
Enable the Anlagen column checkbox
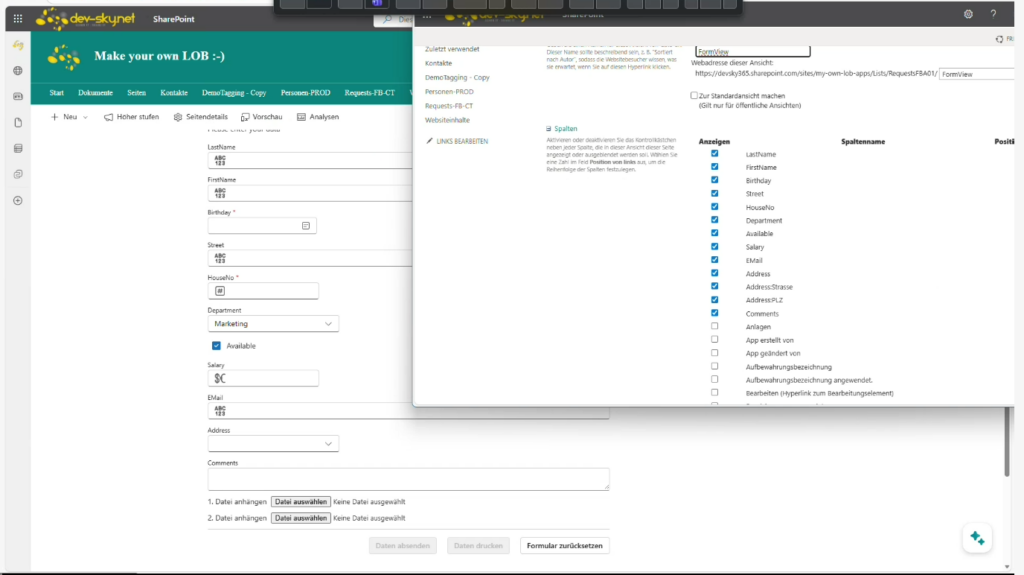tap(714, 326)
